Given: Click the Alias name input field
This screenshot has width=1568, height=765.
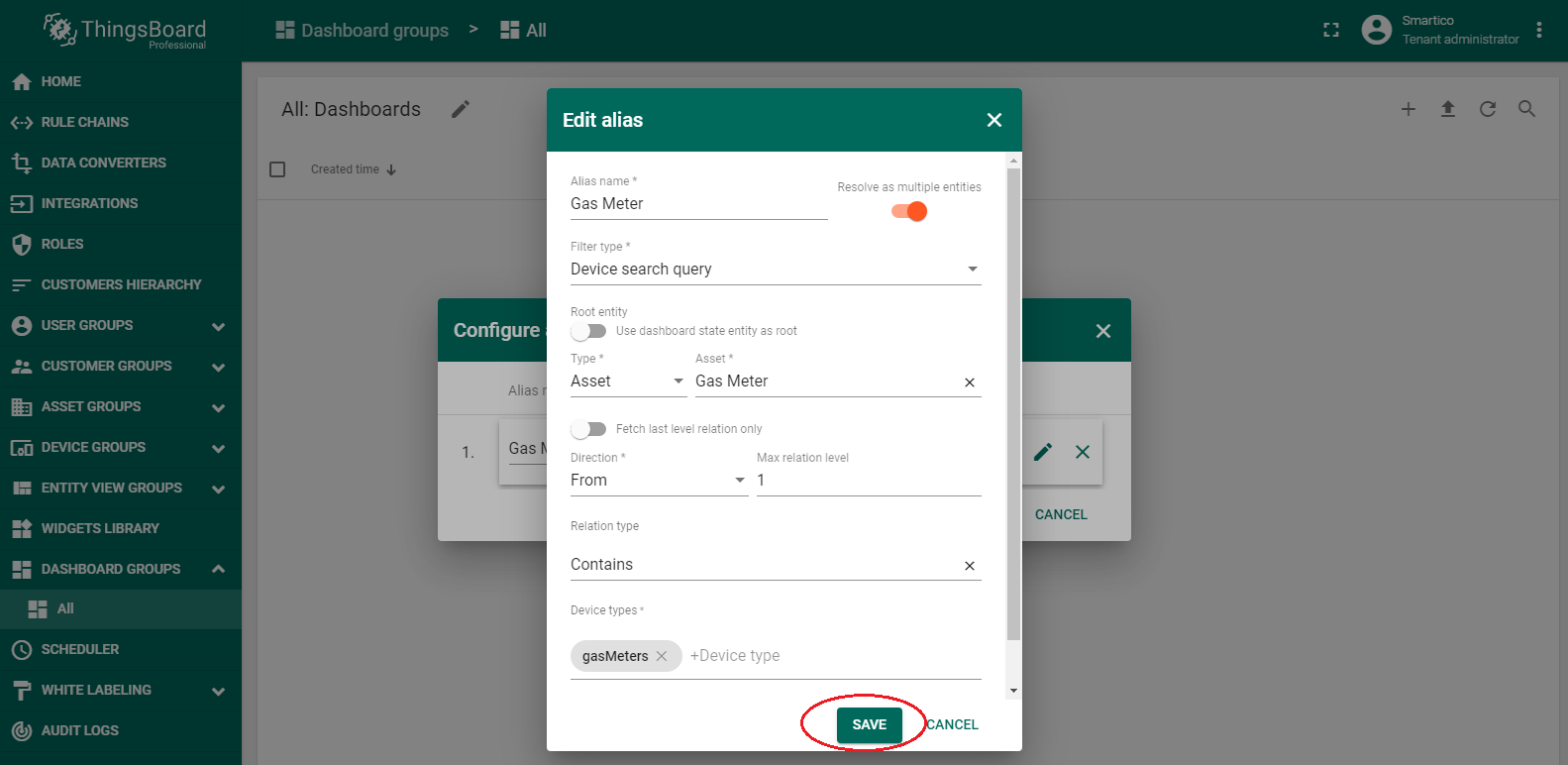Looking at the screenshot, I should point(697,204).
